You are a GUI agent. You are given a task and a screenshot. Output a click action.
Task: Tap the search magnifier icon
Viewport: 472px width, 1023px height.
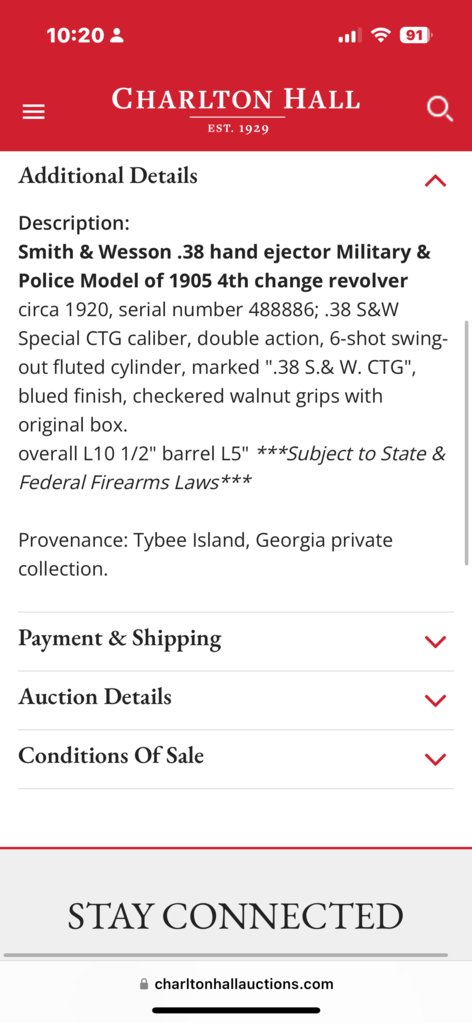pyautogui.click(x=439, y=110)
